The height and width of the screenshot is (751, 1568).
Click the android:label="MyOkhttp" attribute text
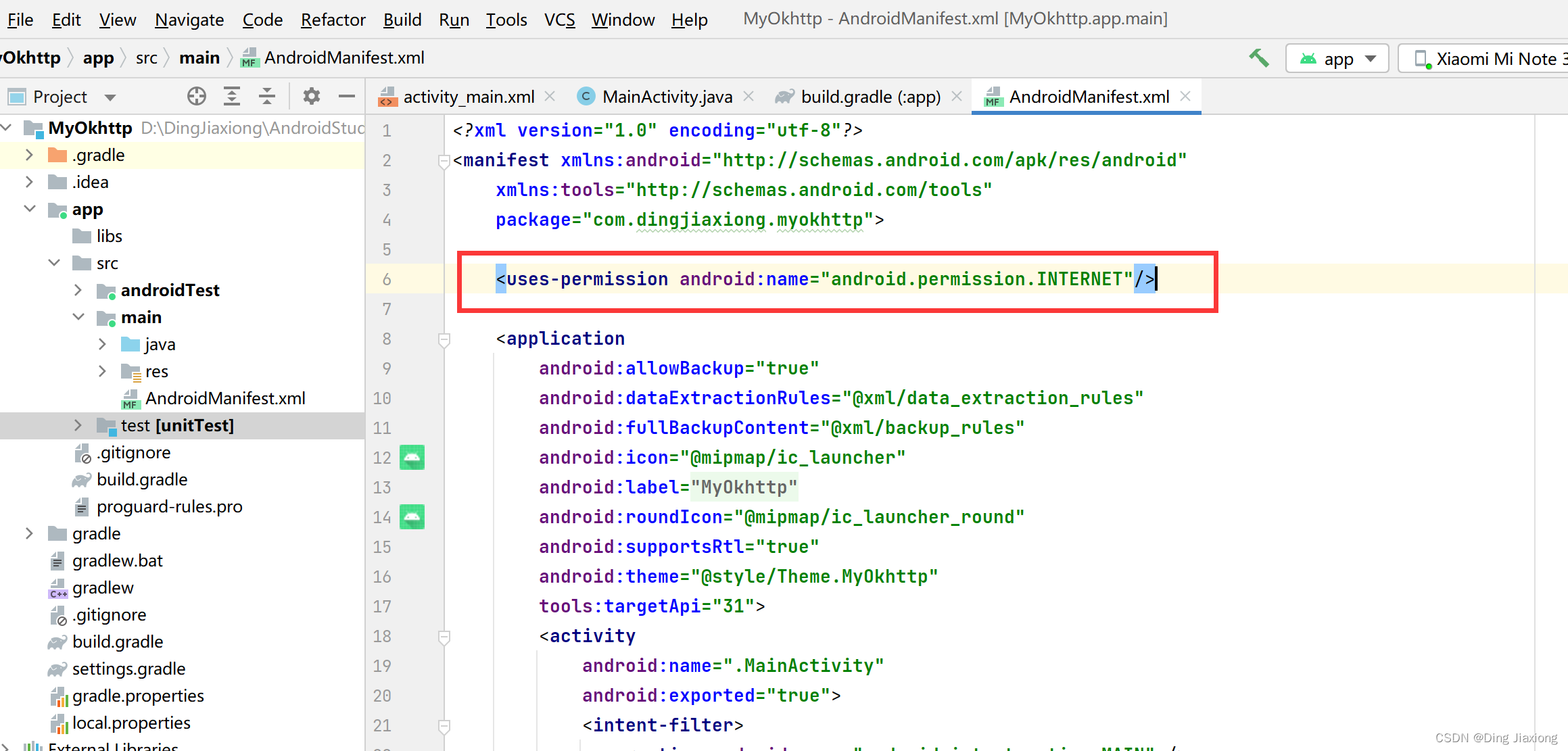coord(668,487)
